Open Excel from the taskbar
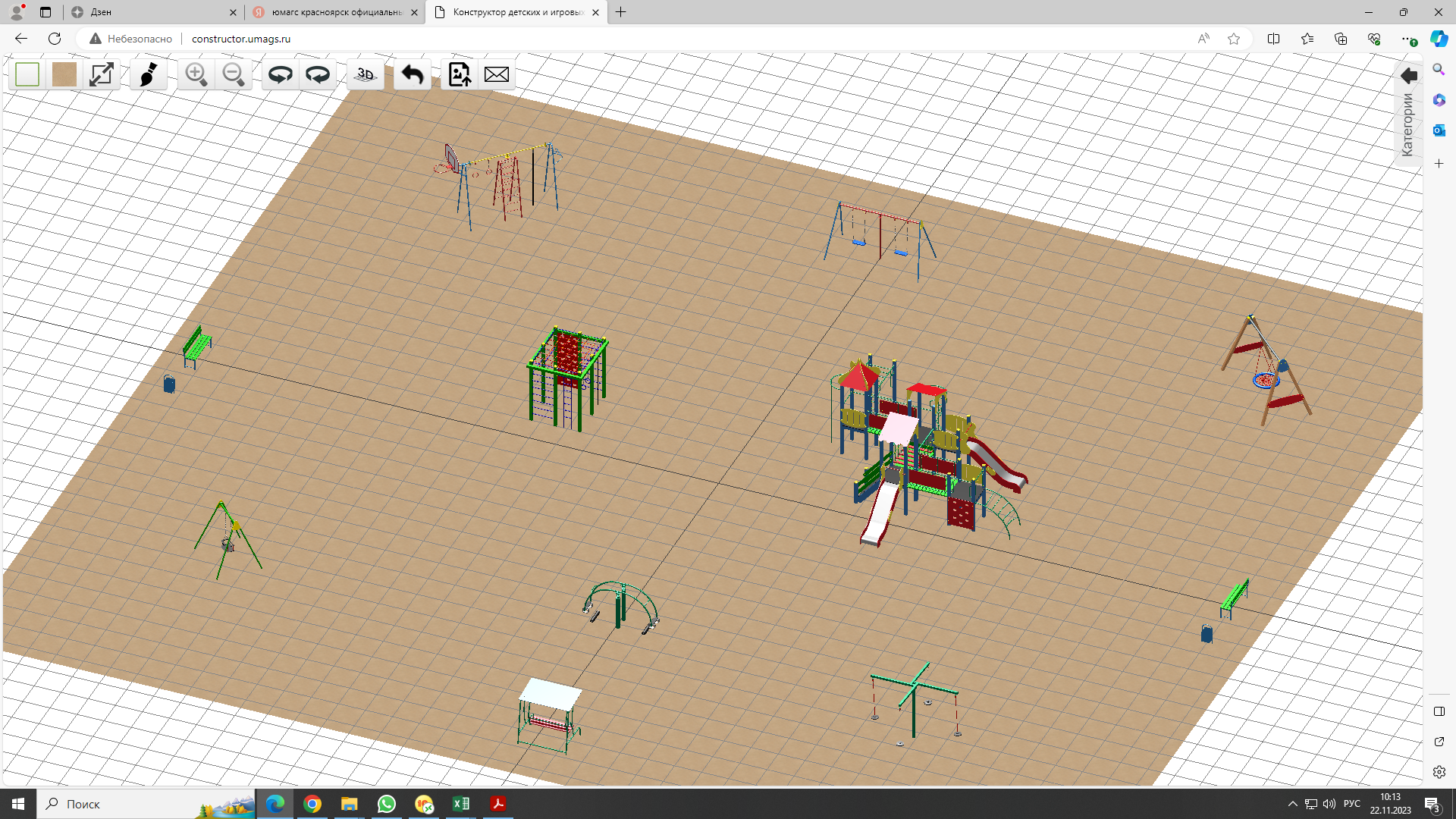1456x819 pixels. click(461, 804)
